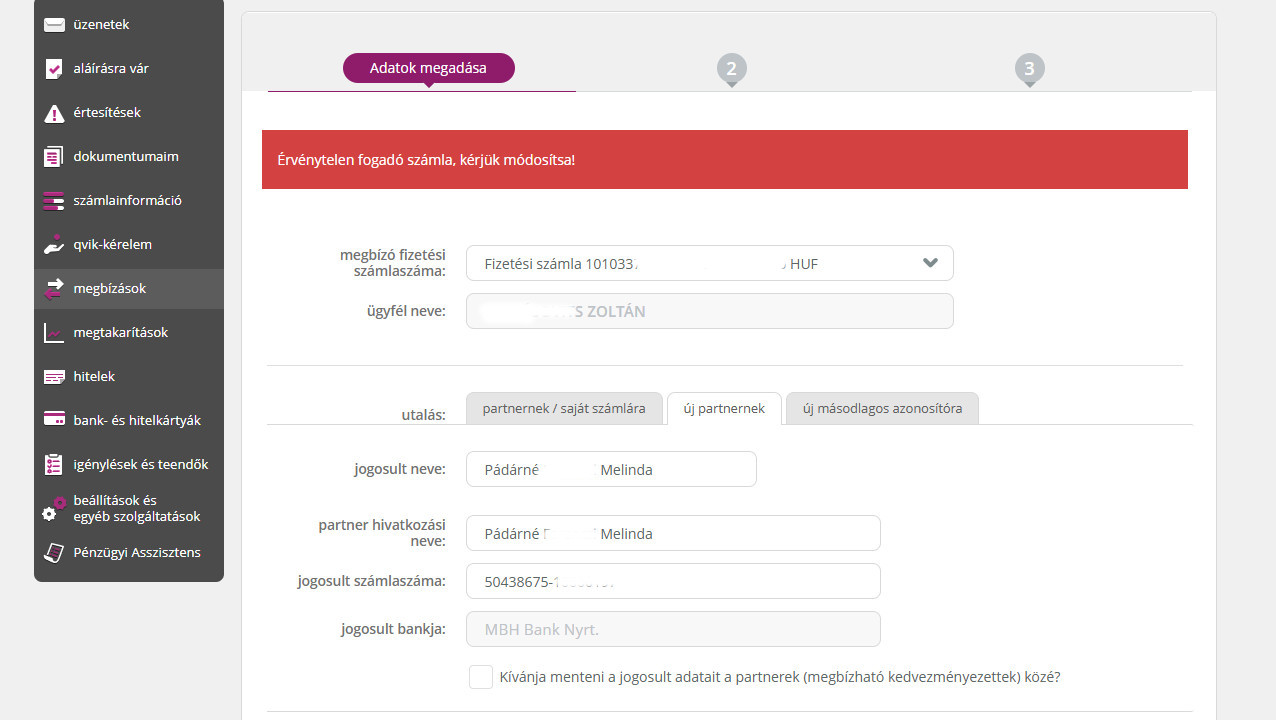Click the értesítések warning triangle icon

pos(54,113)
